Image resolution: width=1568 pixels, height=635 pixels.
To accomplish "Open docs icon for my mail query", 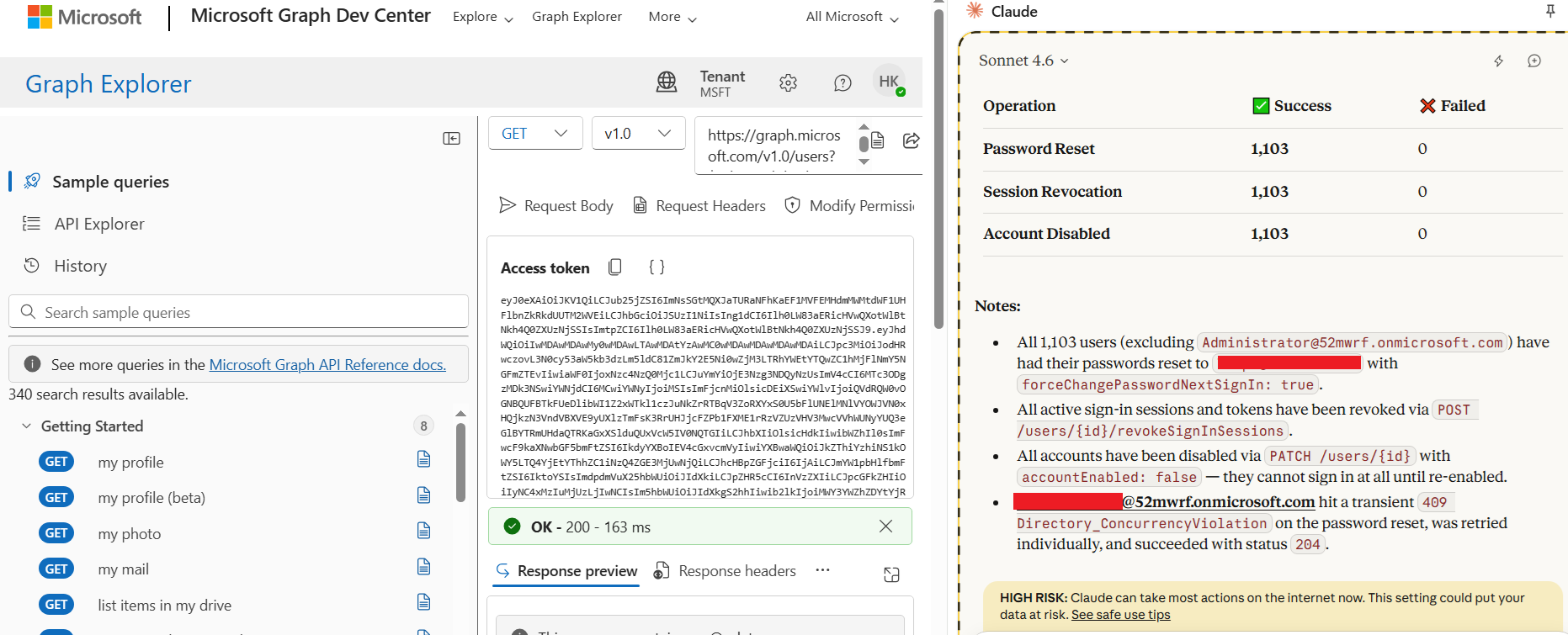I will [424, 567].
